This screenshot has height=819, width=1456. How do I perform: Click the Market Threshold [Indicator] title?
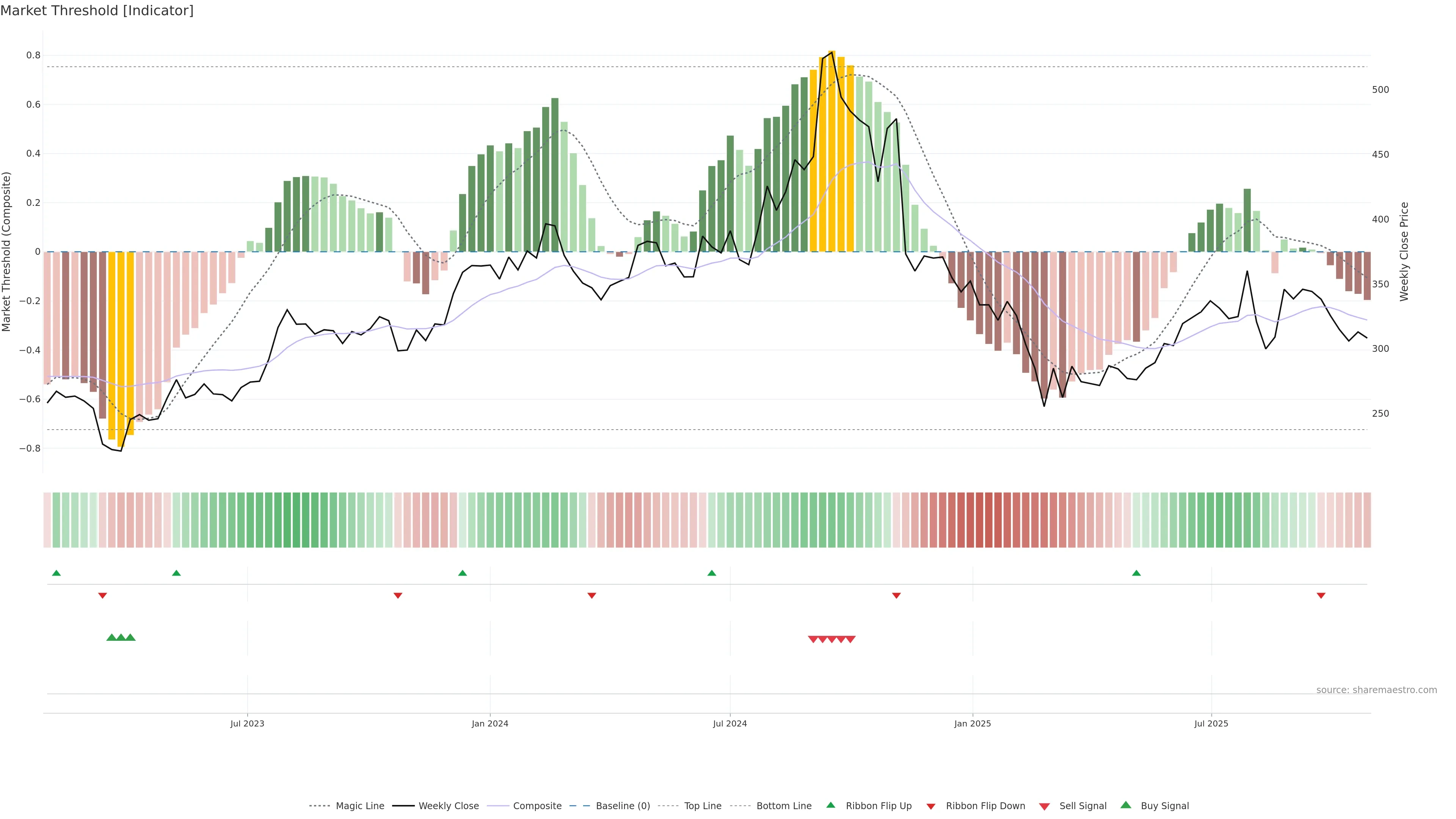click(97, 11)
